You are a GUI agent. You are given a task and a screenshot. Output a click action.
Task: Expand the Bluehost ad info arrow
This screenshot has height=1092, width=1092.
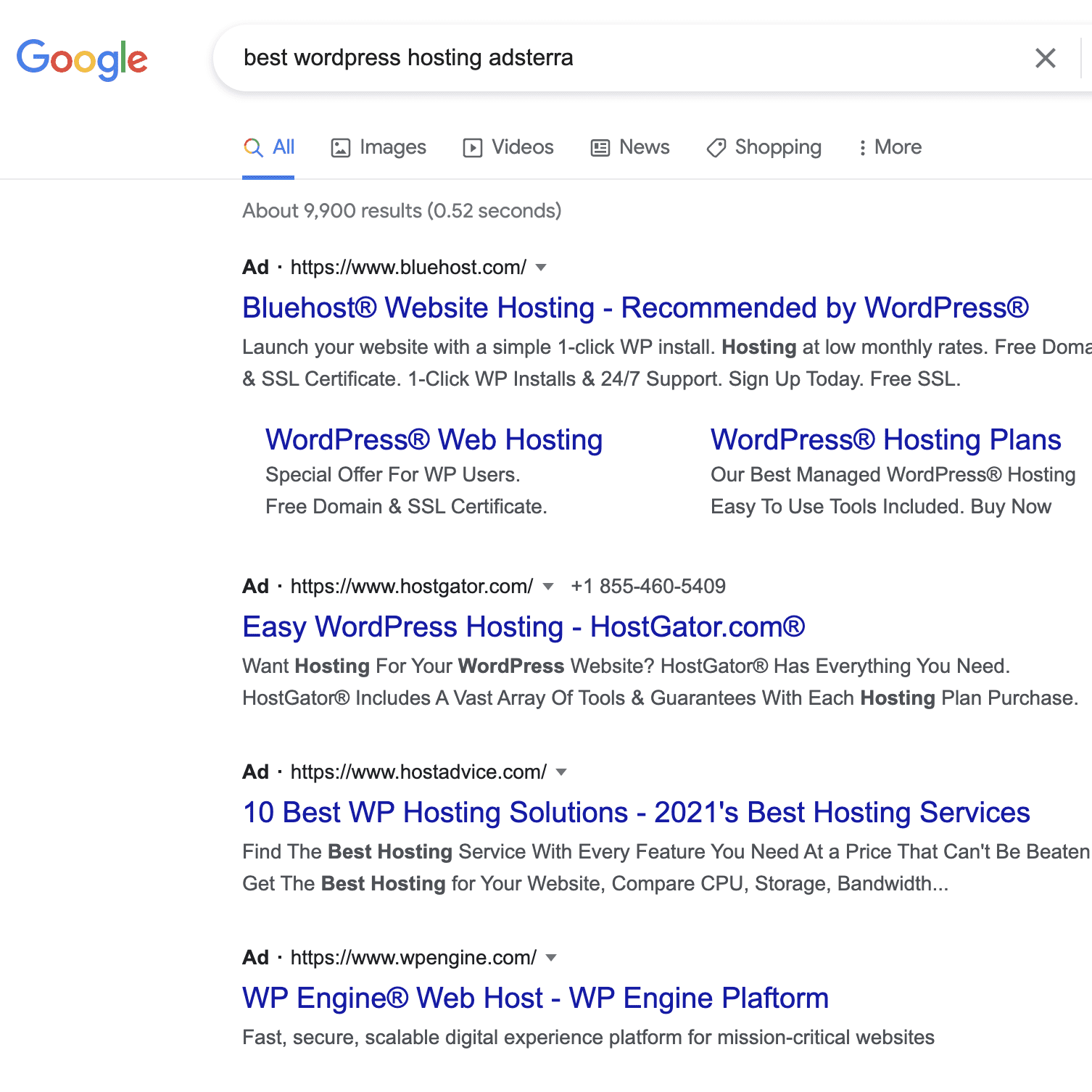[541, 267]
